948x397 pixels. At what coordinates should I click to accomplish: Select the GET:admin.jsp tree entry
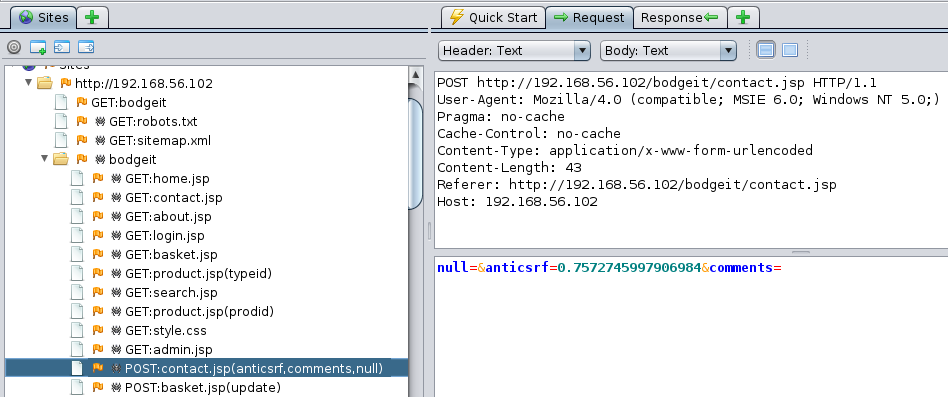point(169,350)
